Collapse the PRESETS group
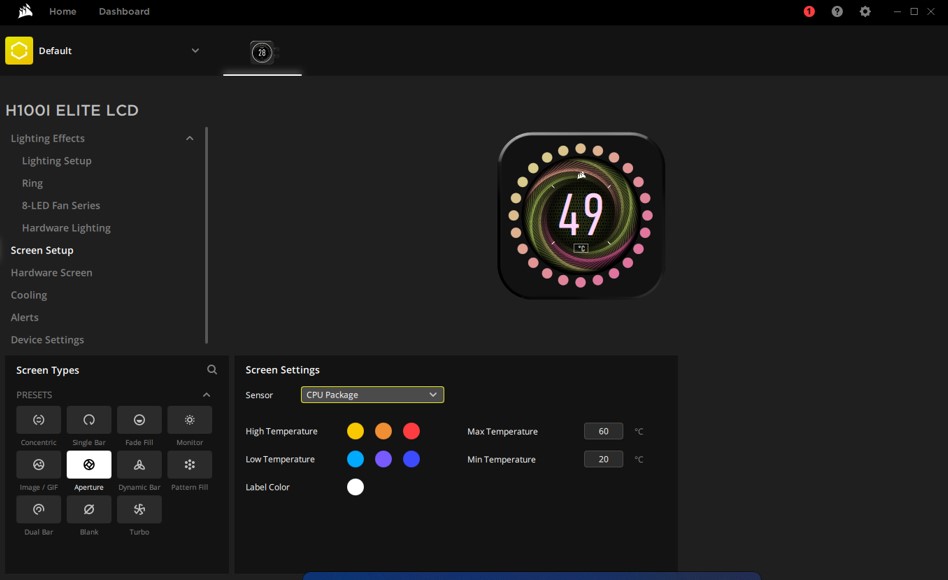The image size is (948, 580). click(x=206, y=395)
